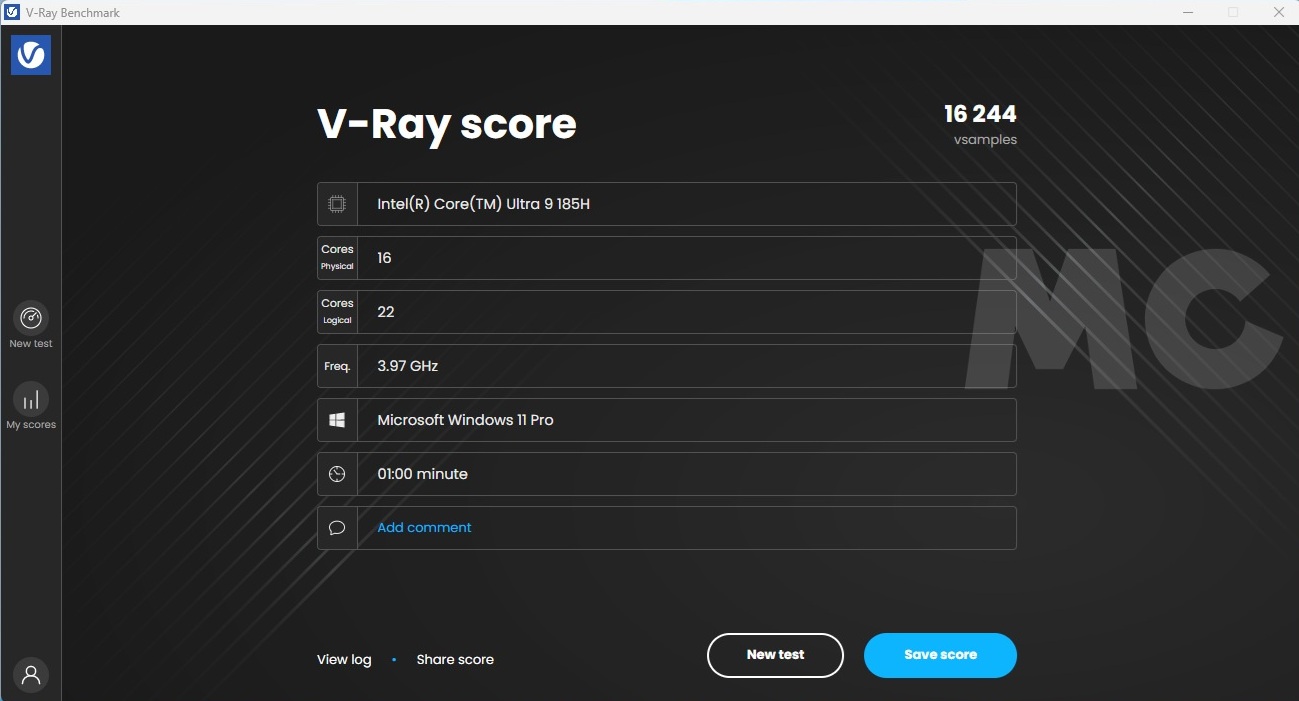Click the clock icon beside 01:00 minute

coord(337,474)
